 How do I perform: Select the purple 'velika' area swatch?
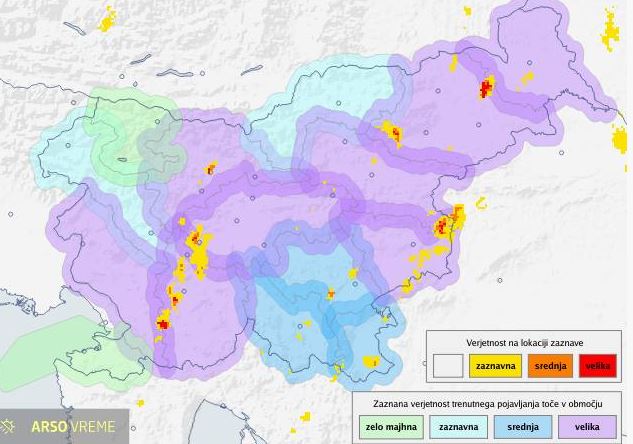pyautogui.click(x=591, y=428)
